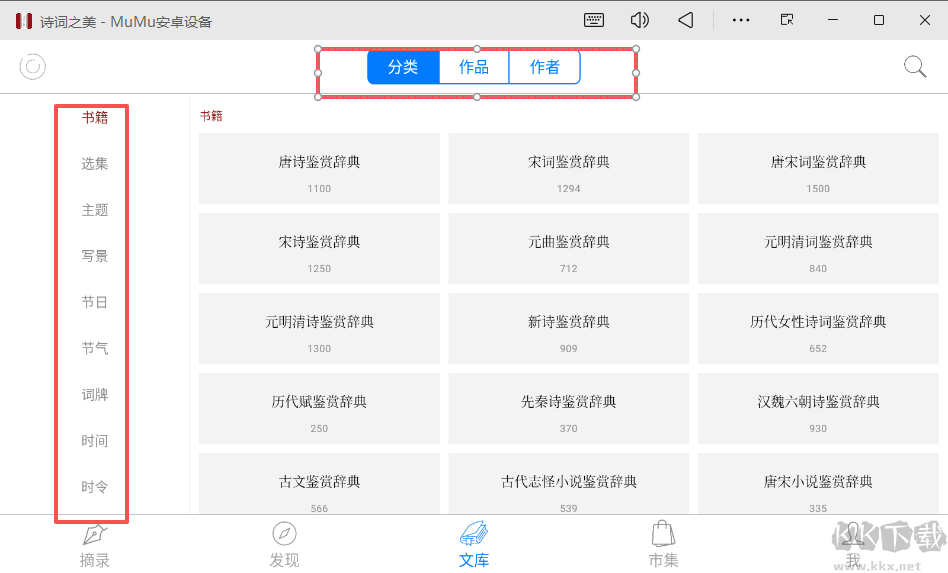Click the refresh circle icon at top left
The height and width of the screenshot is (573, 948).
tap(33, 66)
